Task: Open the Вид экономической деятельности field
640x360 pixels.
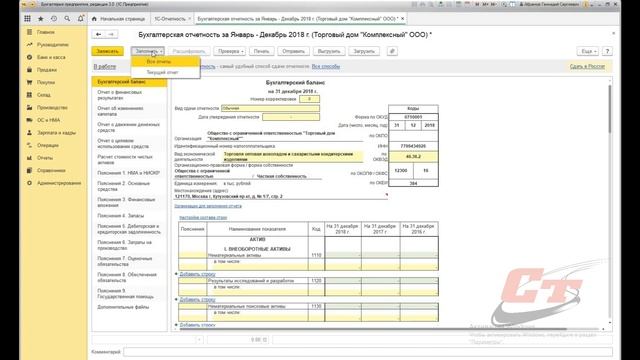Action: tap(293, 156)
